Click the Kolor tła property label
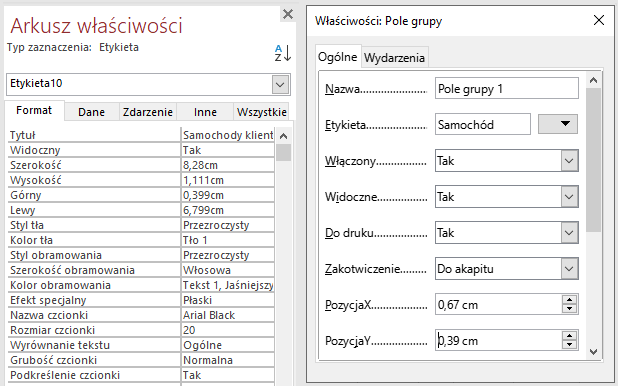The width and height of the screenshot is (618, 386). 31,240
